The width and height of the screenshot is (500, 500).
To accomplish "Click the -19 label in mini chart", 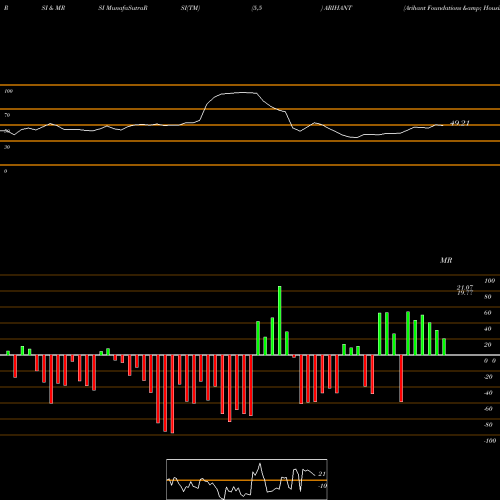I will point(322,486).
